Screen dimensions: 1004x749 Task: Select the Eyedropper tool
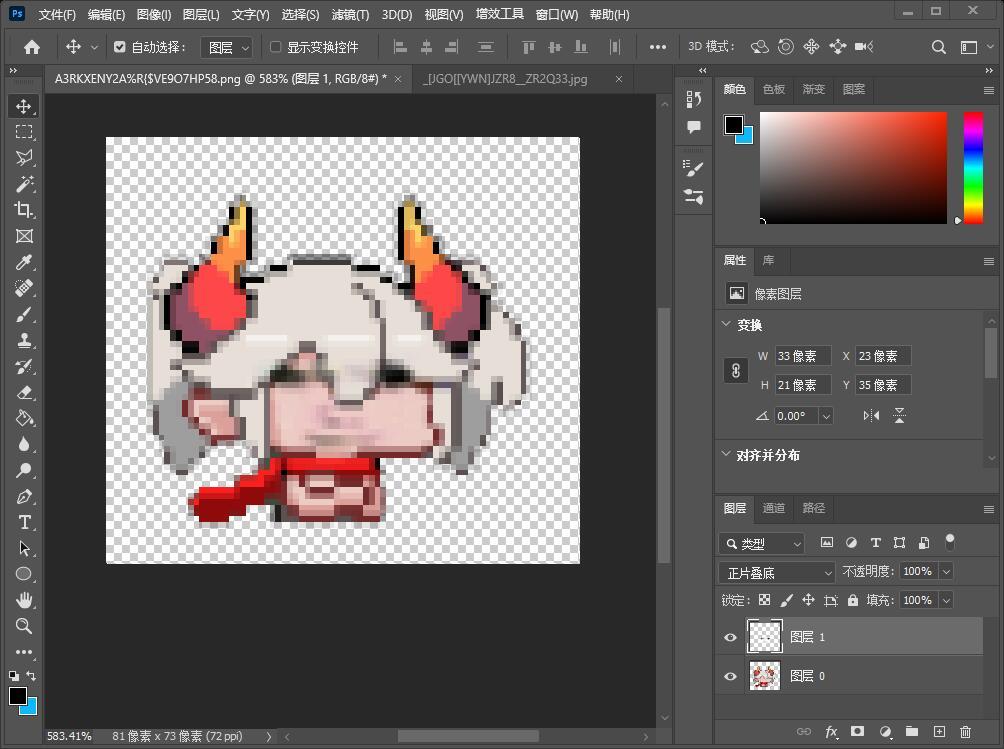tap(24, 262)
